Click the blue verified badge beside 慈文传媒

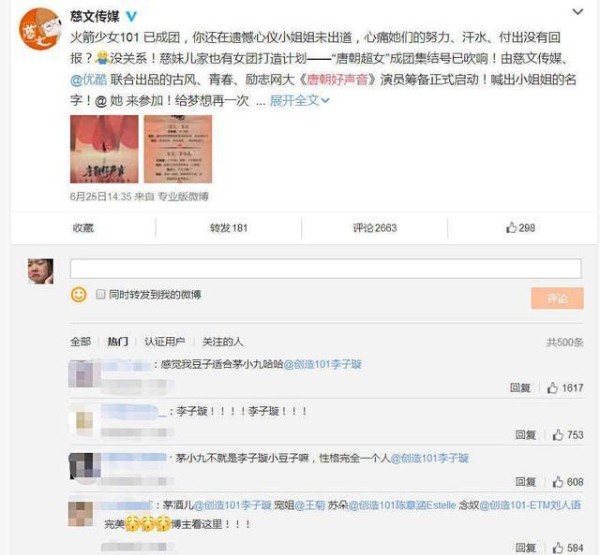coord(131,16)
